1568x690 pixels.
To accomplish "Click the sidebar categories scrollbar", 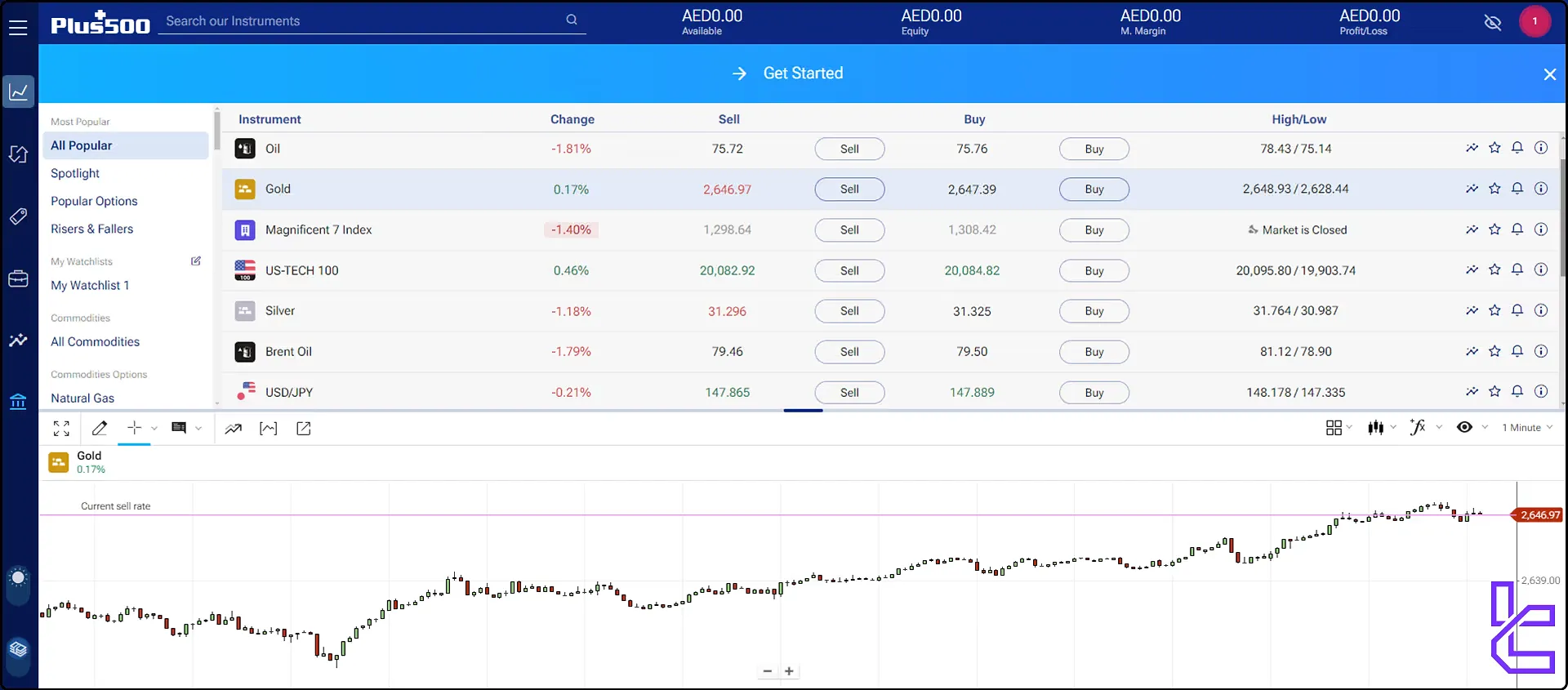I will pos(217,129).
